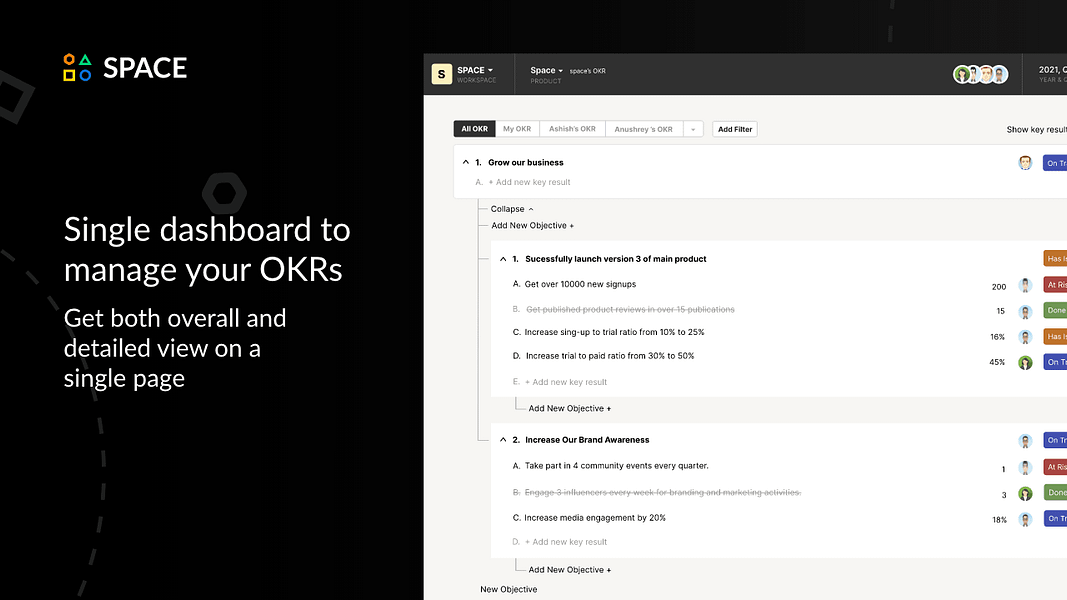Screen dimensions: 1067x600
Task: Select the 'Done' badge on published product reviews
Action: (x=1056, y=310)
